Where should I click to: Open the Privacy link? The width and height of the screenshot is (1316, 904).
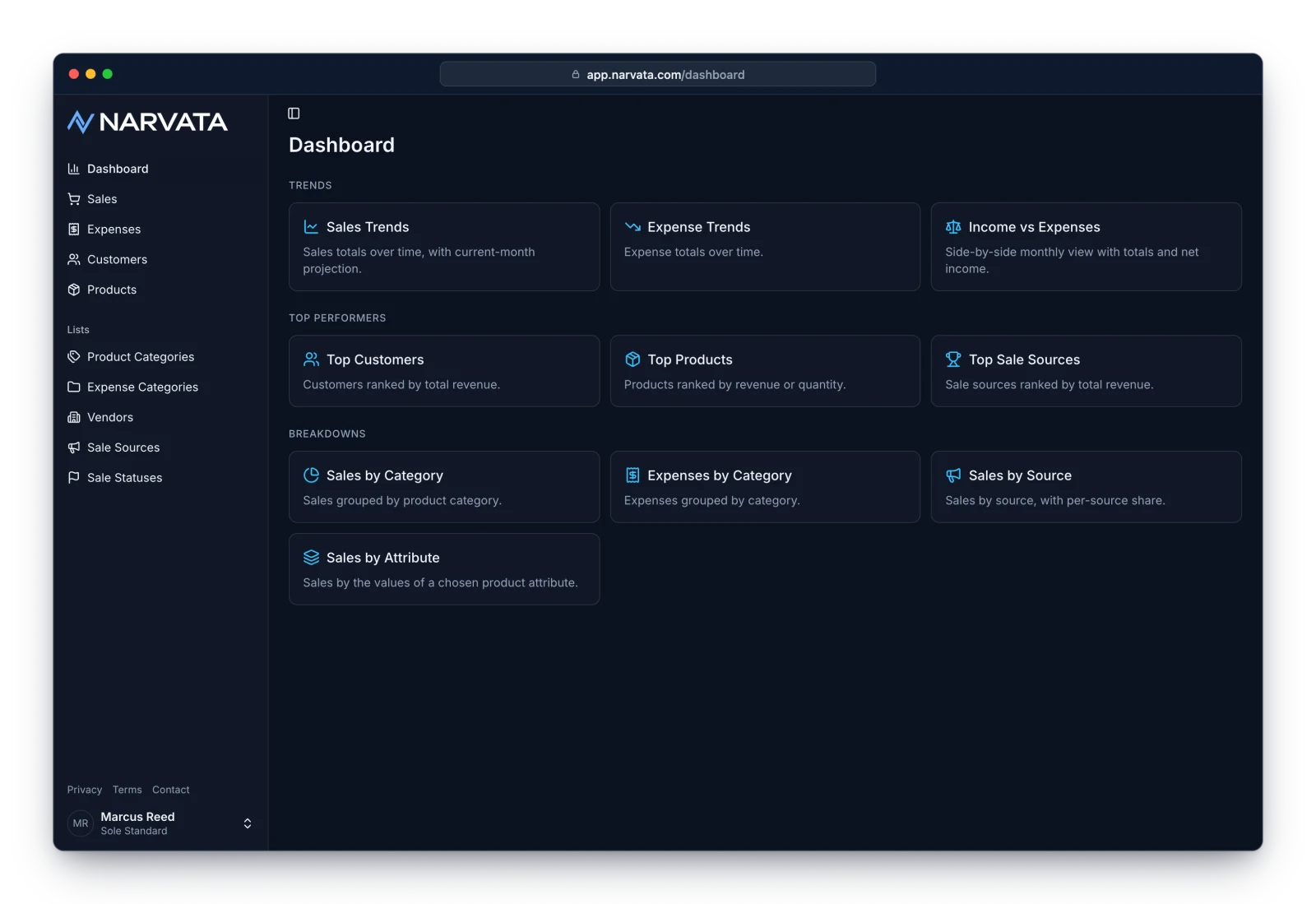coord(85,790)
